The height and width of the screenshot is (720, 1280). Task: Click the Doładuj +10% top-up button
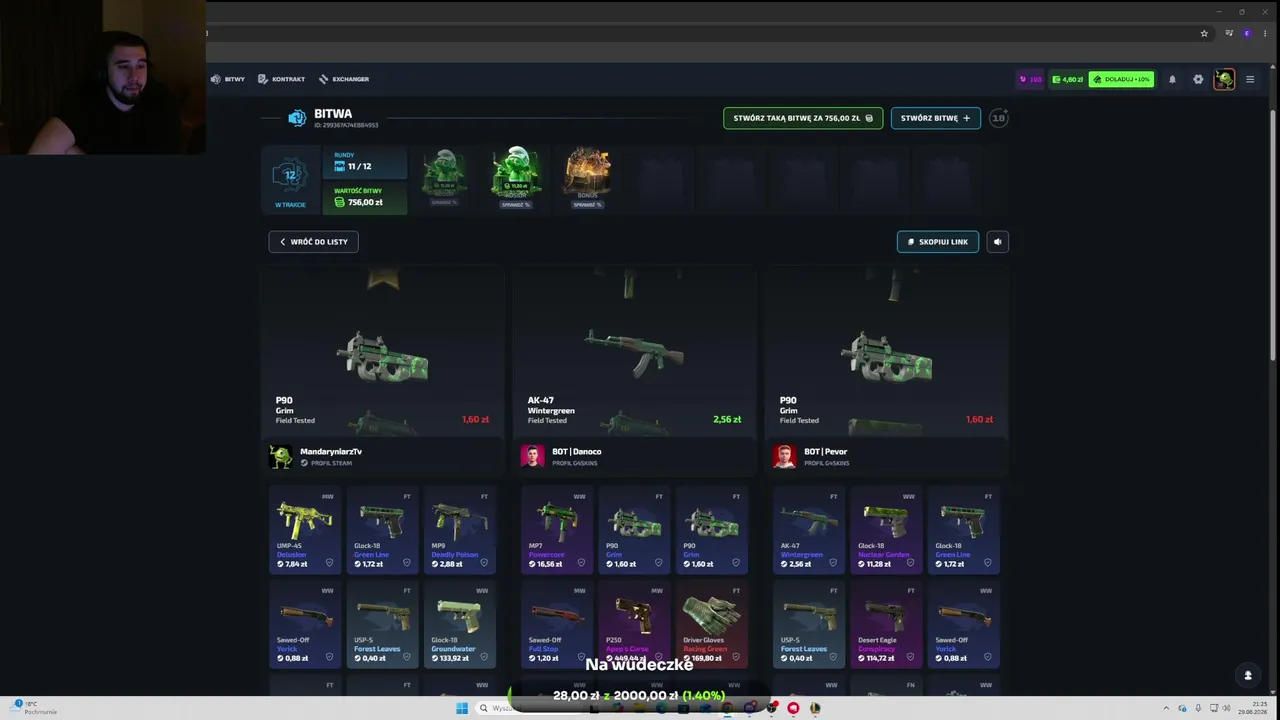coord(1121,79)
